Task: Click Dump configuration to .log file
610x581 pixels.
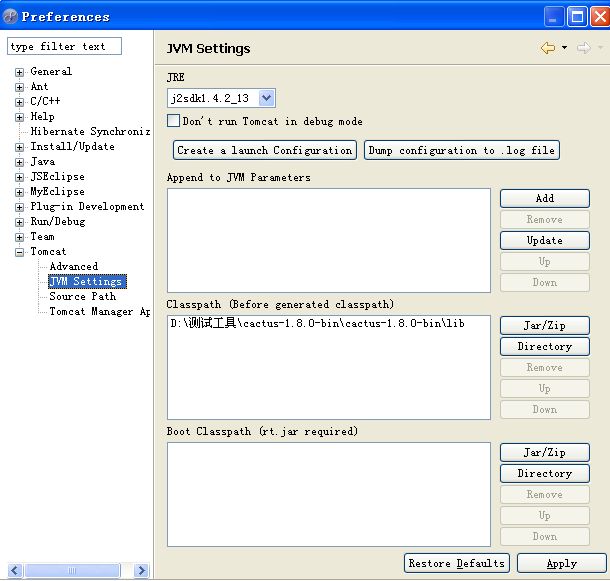Action: (462, 150)
